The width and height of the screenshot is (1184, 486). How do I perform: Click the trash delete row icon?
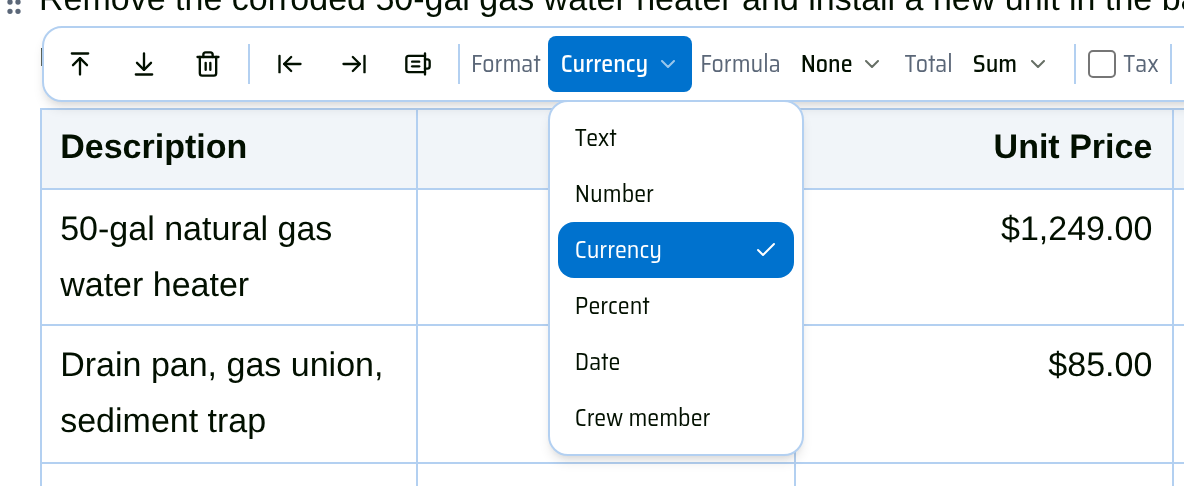208,64
